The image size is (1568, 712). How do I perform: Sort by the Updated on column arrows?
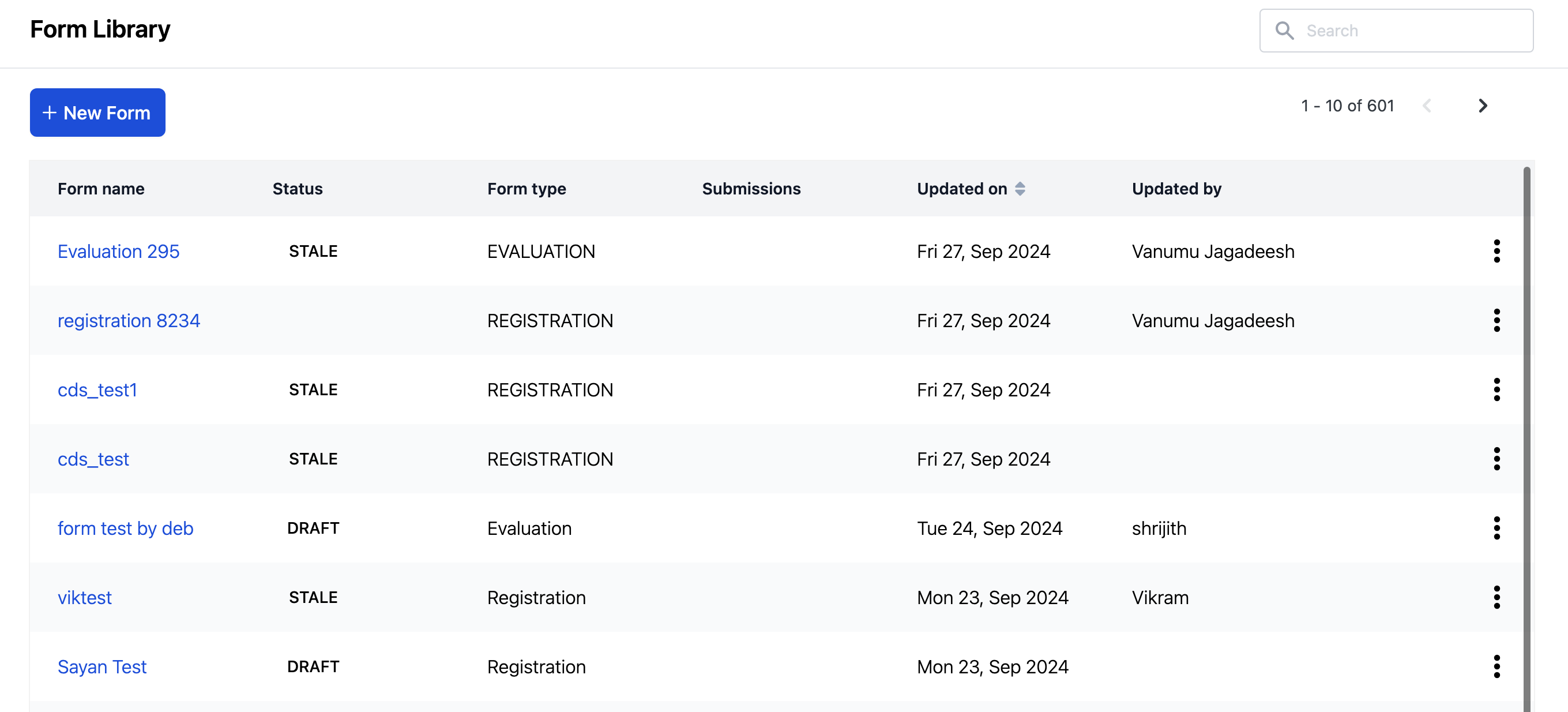click(x=1020, y=189)
